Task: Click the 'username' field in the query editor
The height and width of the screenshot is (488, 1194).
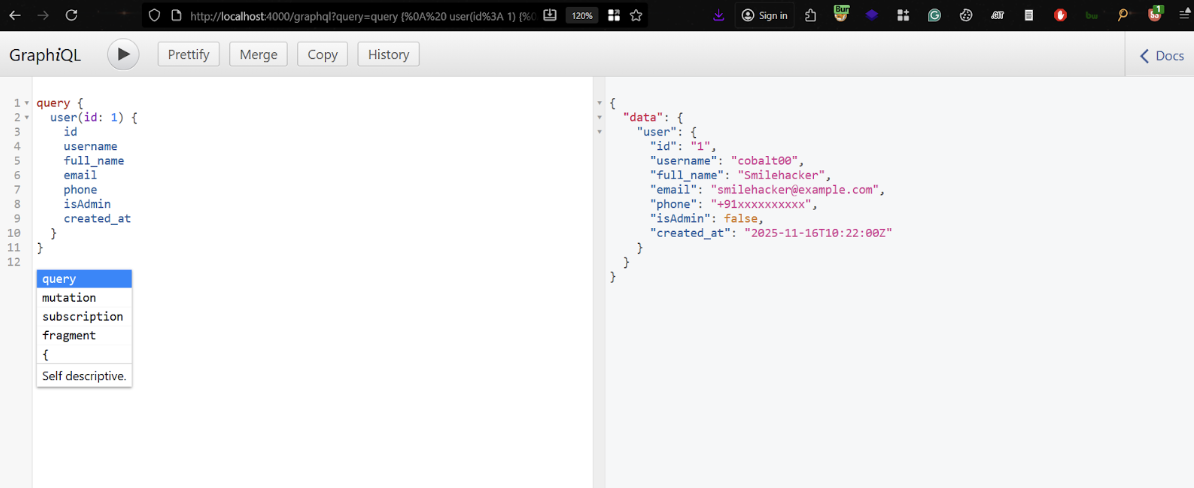Action: coord(91,146)
